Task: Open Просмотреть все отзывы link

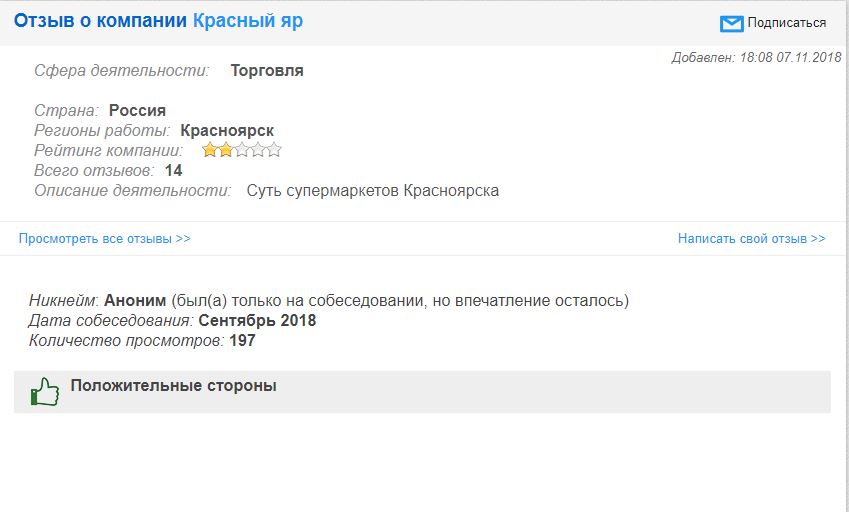Action: (105, 238)
